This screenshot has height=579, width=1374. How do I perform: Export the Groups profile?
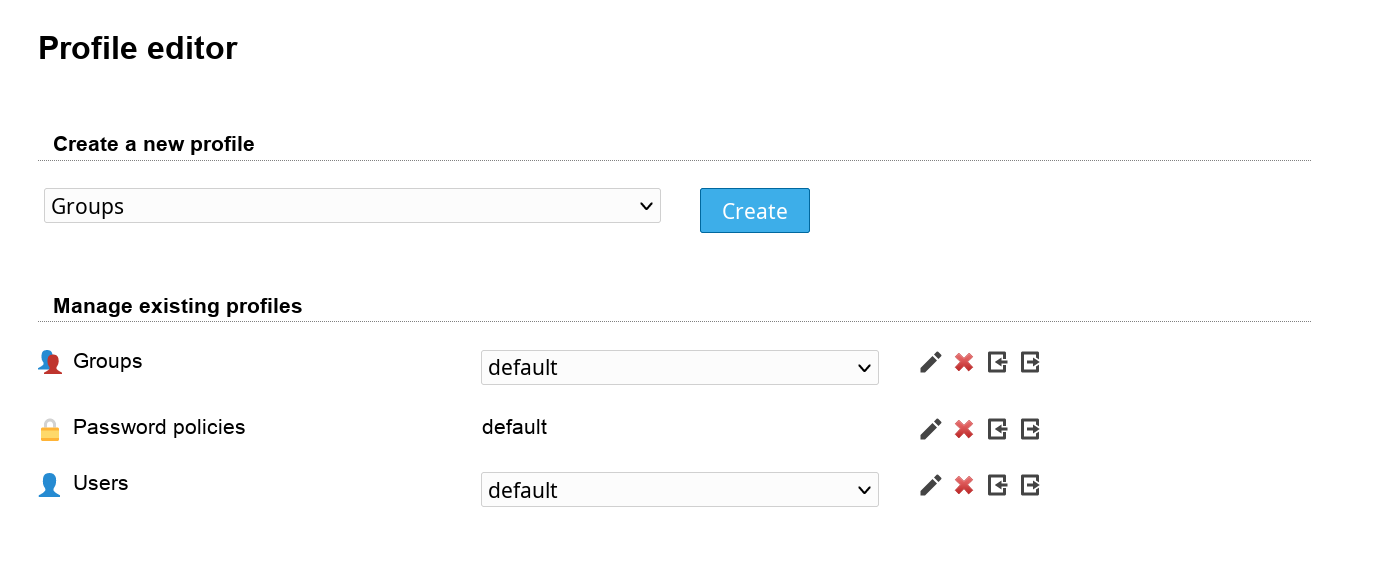1030,362
